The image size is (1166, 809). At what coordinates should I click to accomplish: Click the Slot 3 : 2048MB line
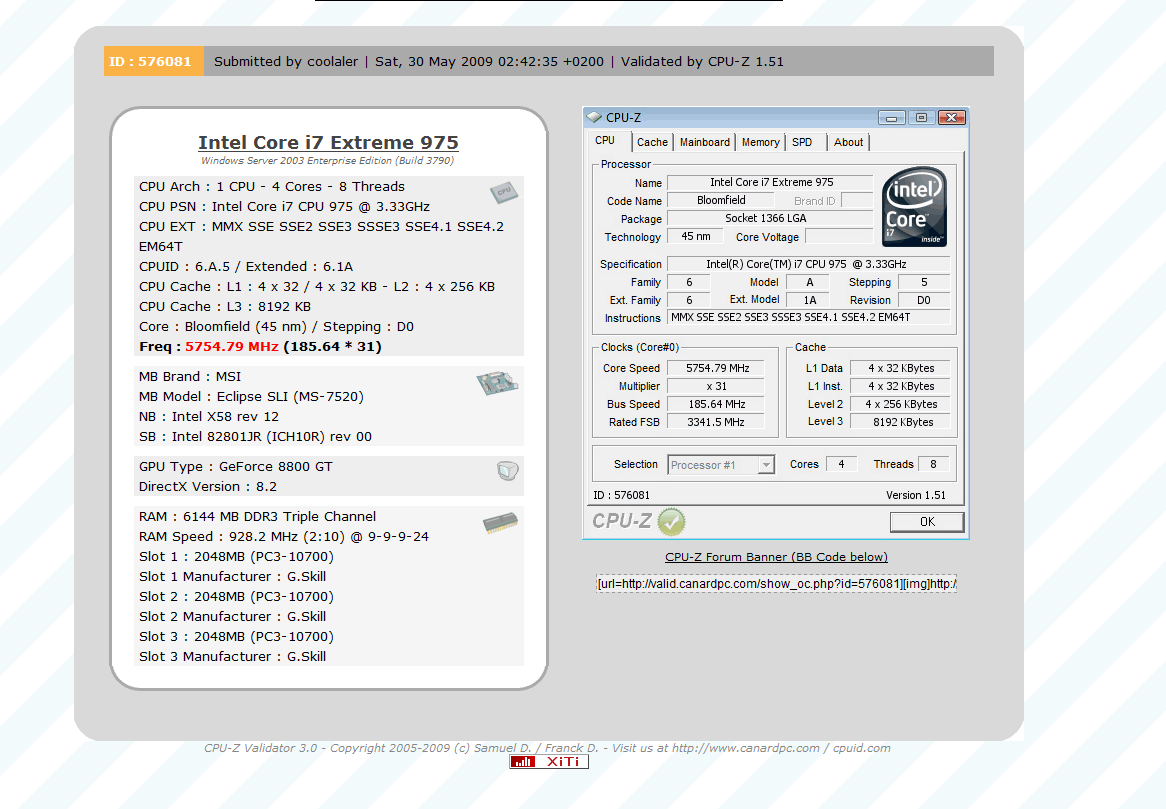236,636
